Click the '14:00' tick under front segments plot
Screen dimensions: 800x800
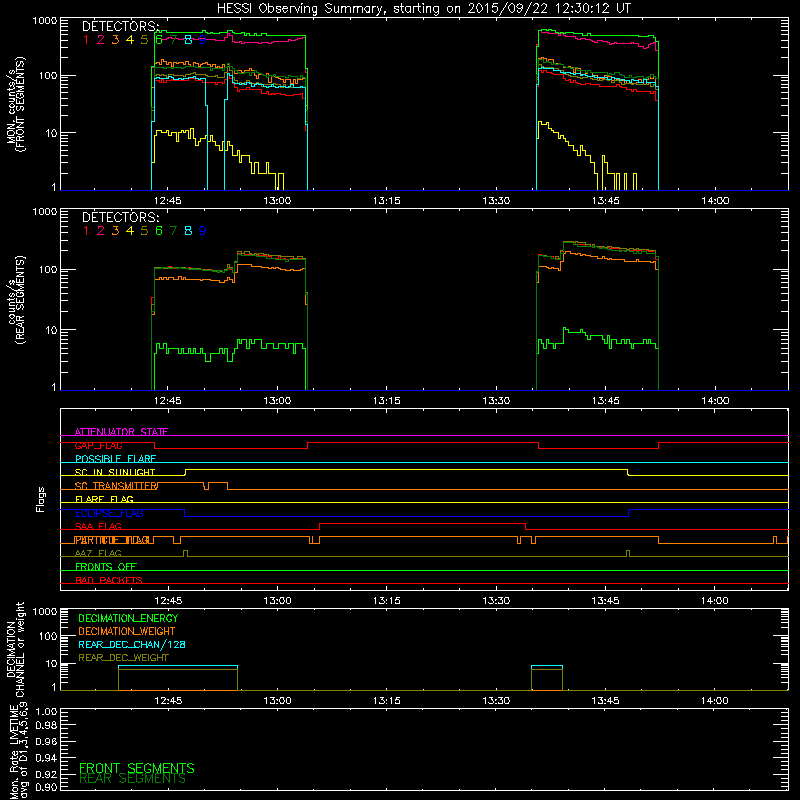(715, 201)
